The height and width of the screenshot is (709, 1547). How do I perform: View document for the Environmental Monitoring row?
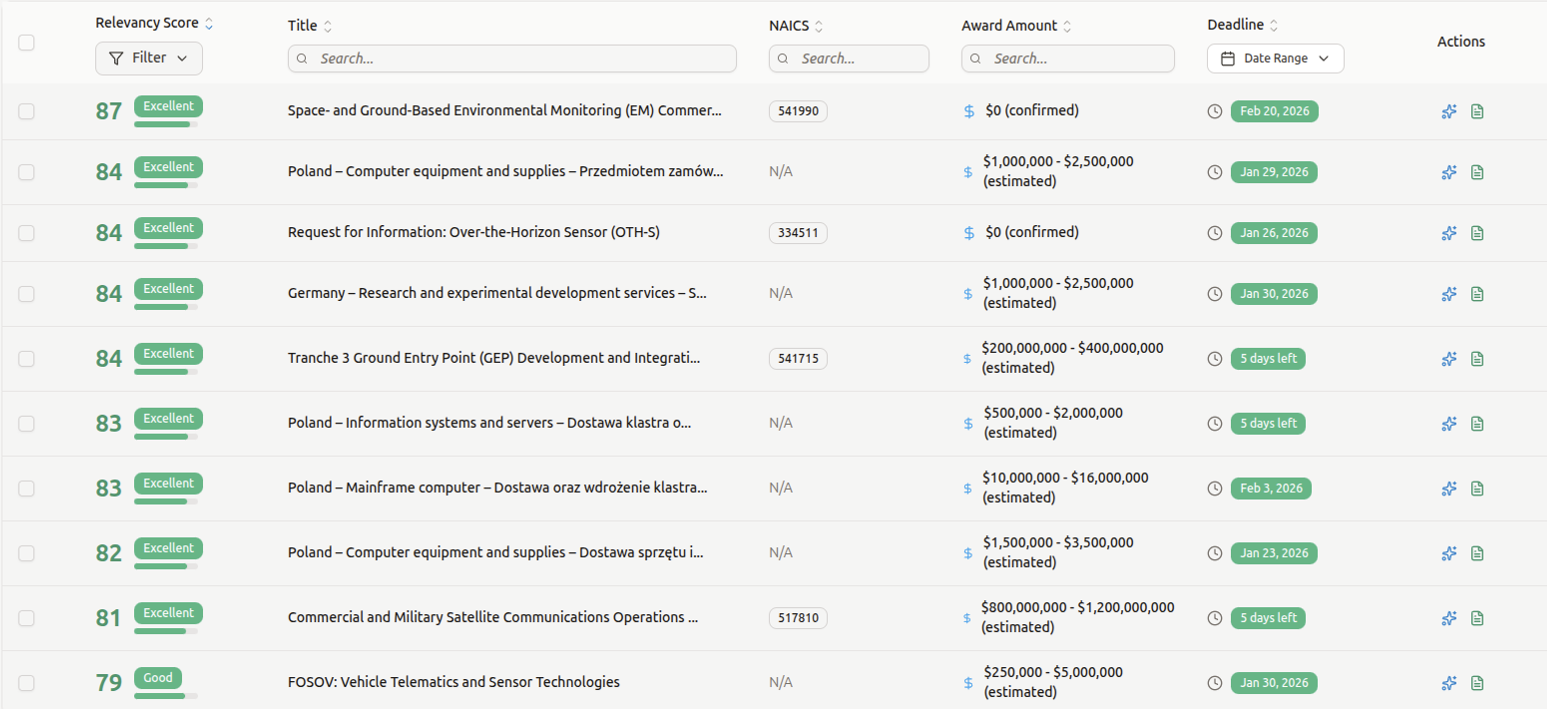[x=1478, y=111]
